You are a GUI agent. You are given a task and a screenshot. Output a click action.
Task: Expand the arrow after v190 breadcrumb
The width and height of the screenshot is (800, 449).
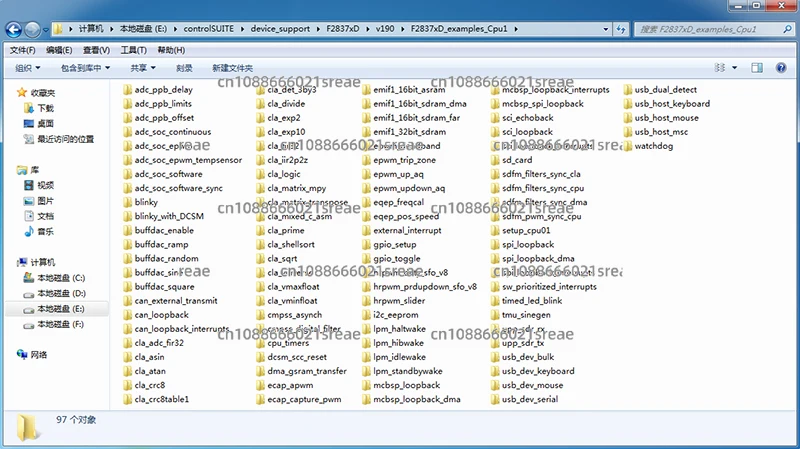[403, 29]
